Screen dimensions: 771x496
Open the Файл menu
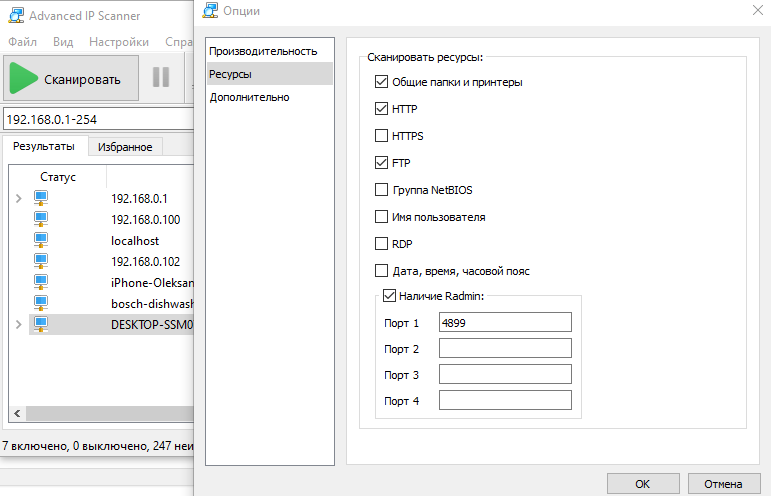22,42
